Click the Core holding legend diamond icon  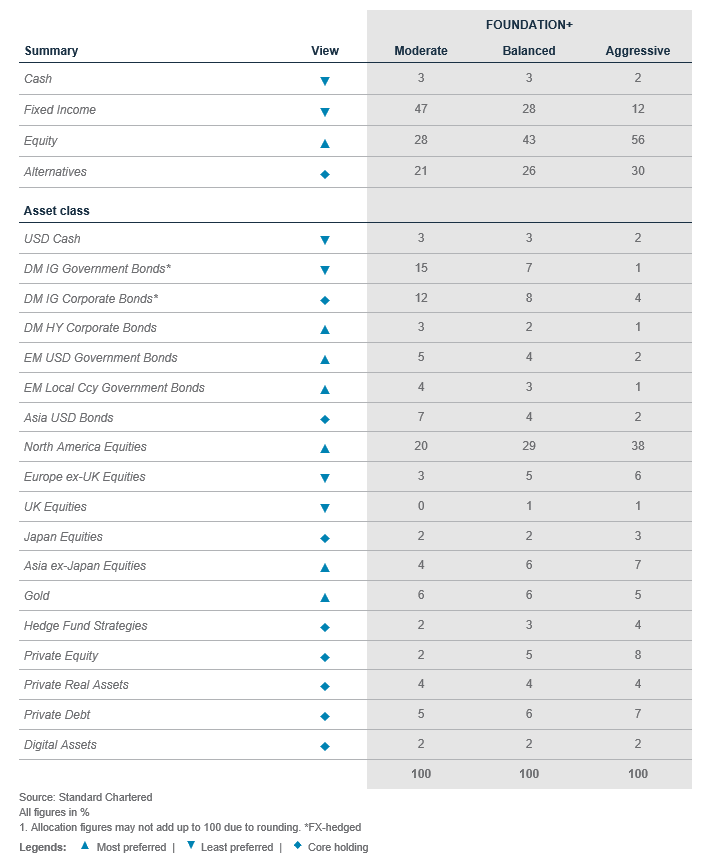[298, 846]
